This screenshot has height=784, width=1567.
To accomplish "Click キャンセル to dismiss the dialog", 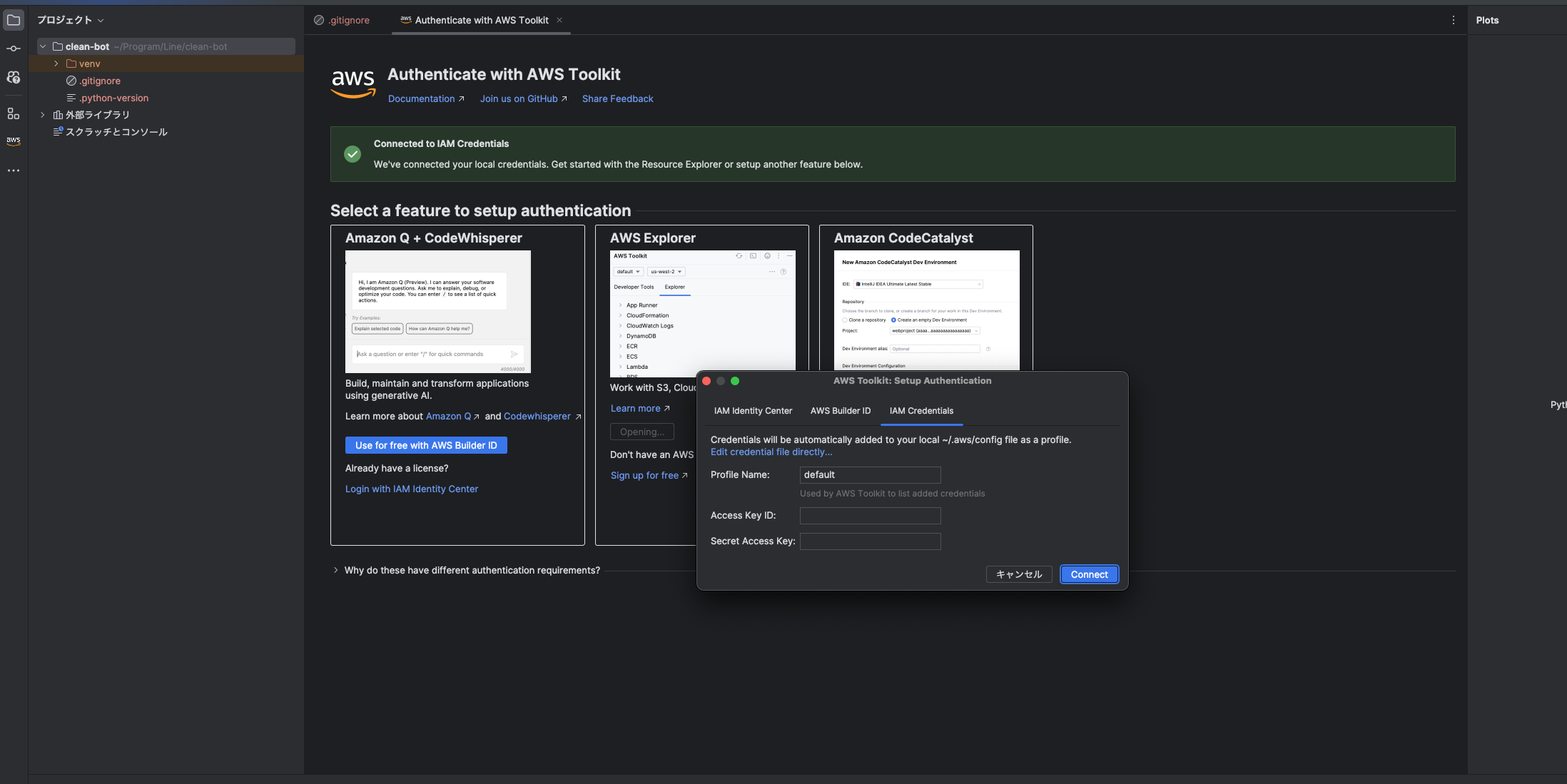I will 1017,573.
